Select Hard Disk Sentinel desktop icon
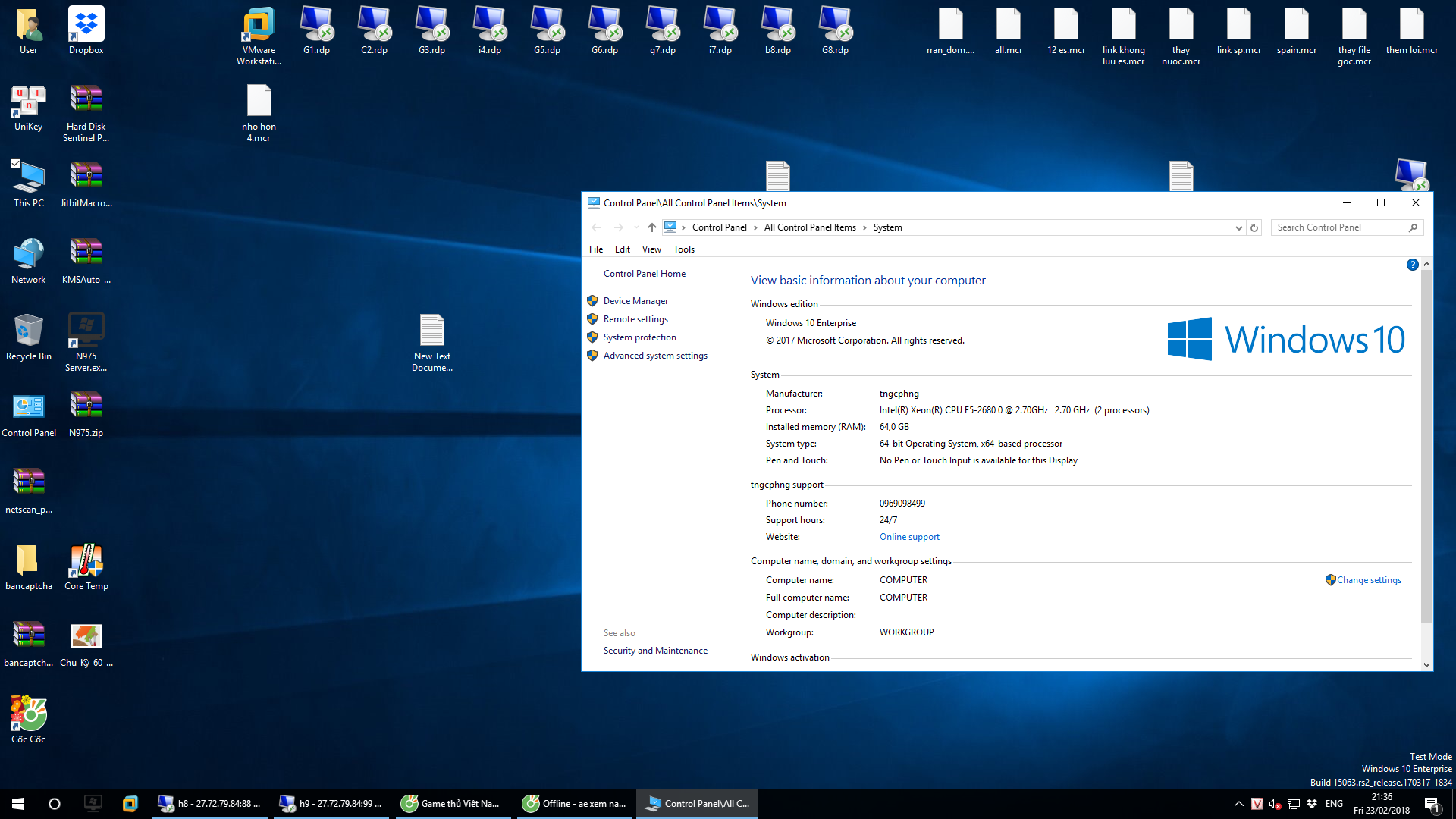Screen dimensions: 1456x819 point(86,113)
